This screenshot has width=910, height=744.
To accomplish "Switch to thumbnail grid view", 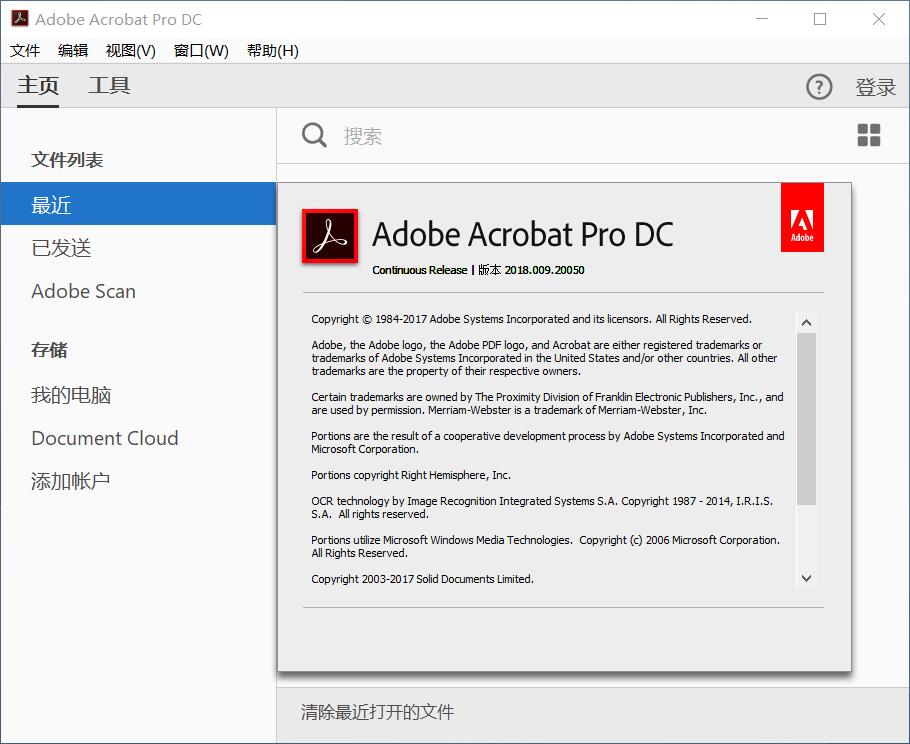I will (869, 136).
